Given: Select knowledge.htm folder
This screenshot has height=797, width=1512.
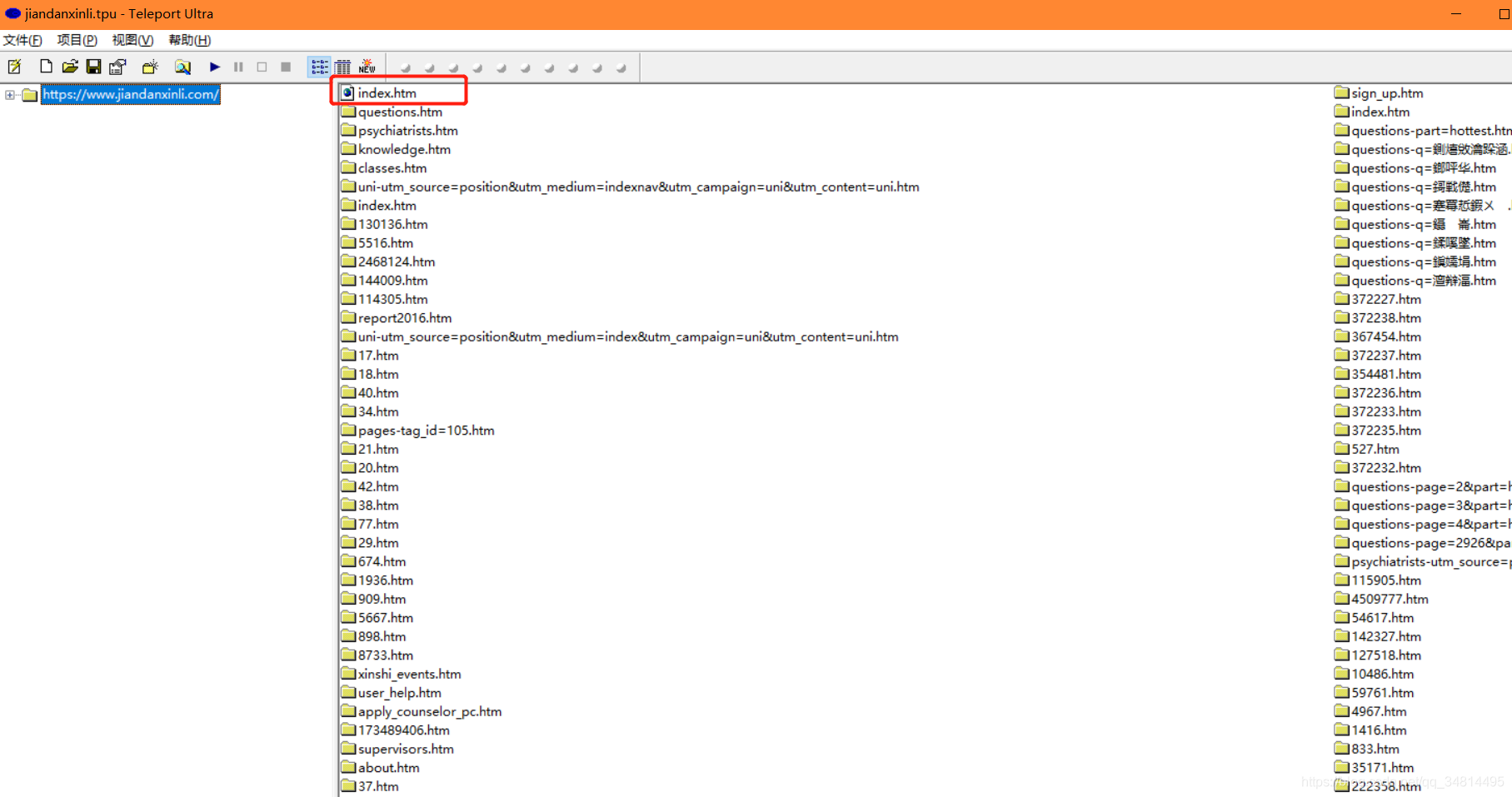Looking at the screenshot, I should pos(404,149).
